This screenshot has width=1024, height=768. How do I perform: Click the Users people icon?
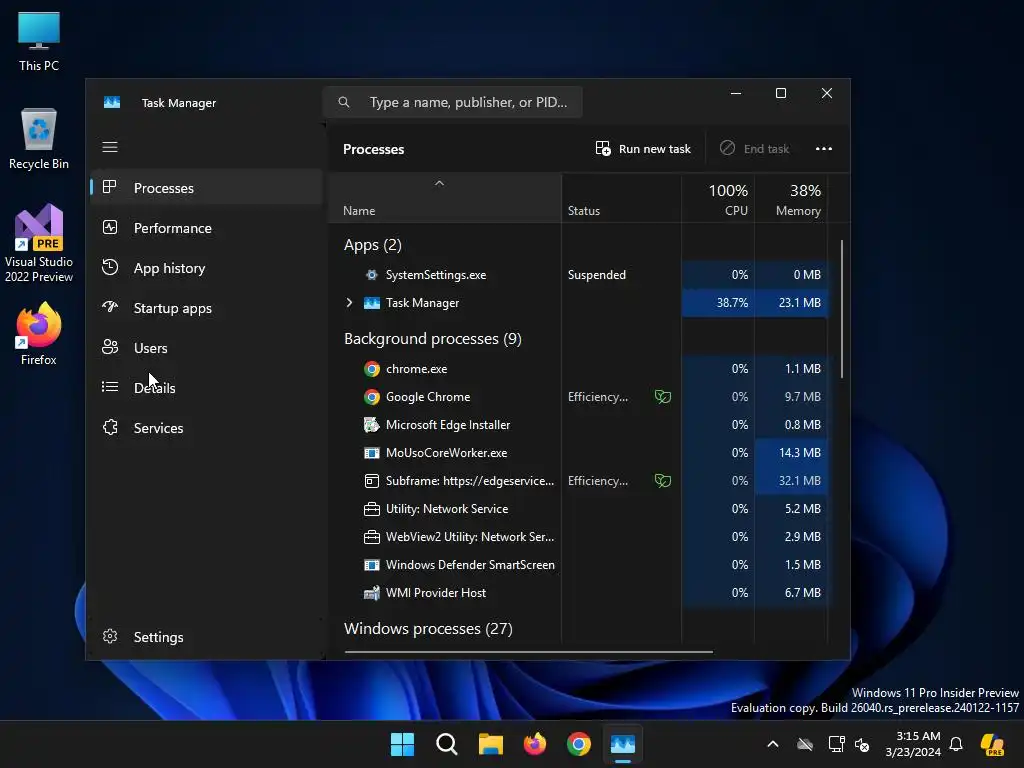point(110,347)
